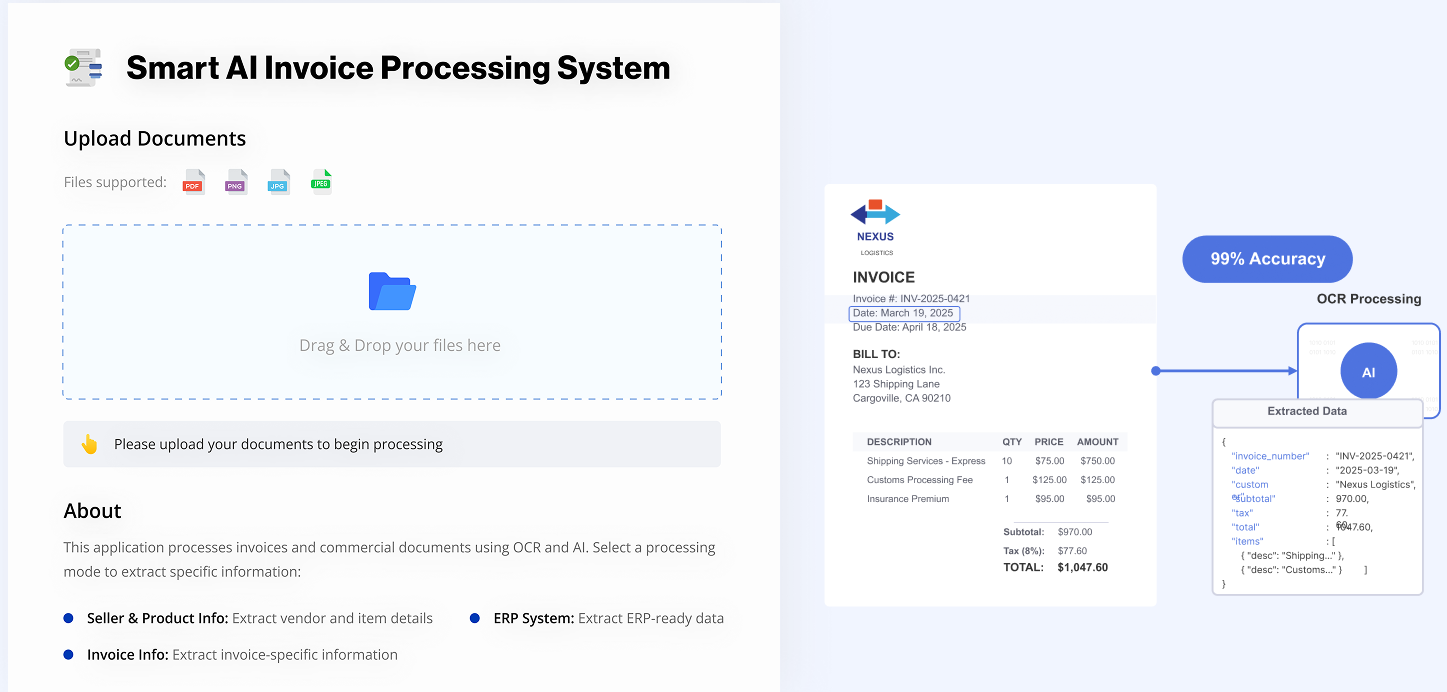The width and height of the screenshot is (1447, 692).
Task: Open the Upload Documents section heading
Action: [x=154, y=138]
